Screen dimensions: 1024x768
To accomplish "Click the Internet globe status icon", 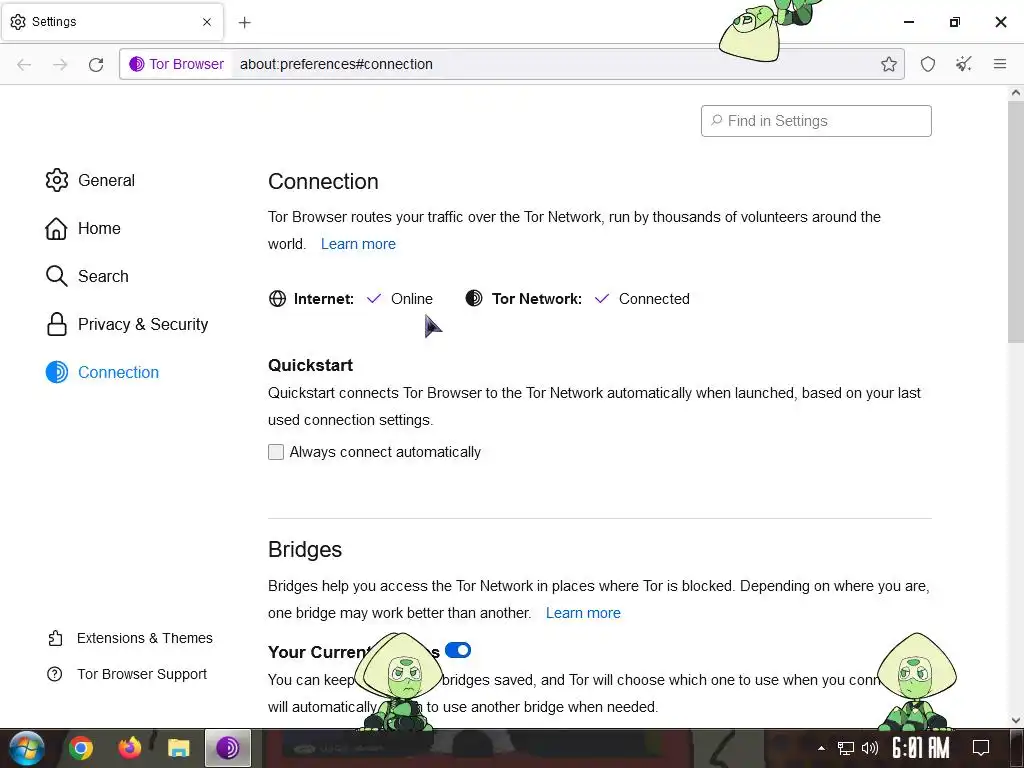I will pos(278,299).
